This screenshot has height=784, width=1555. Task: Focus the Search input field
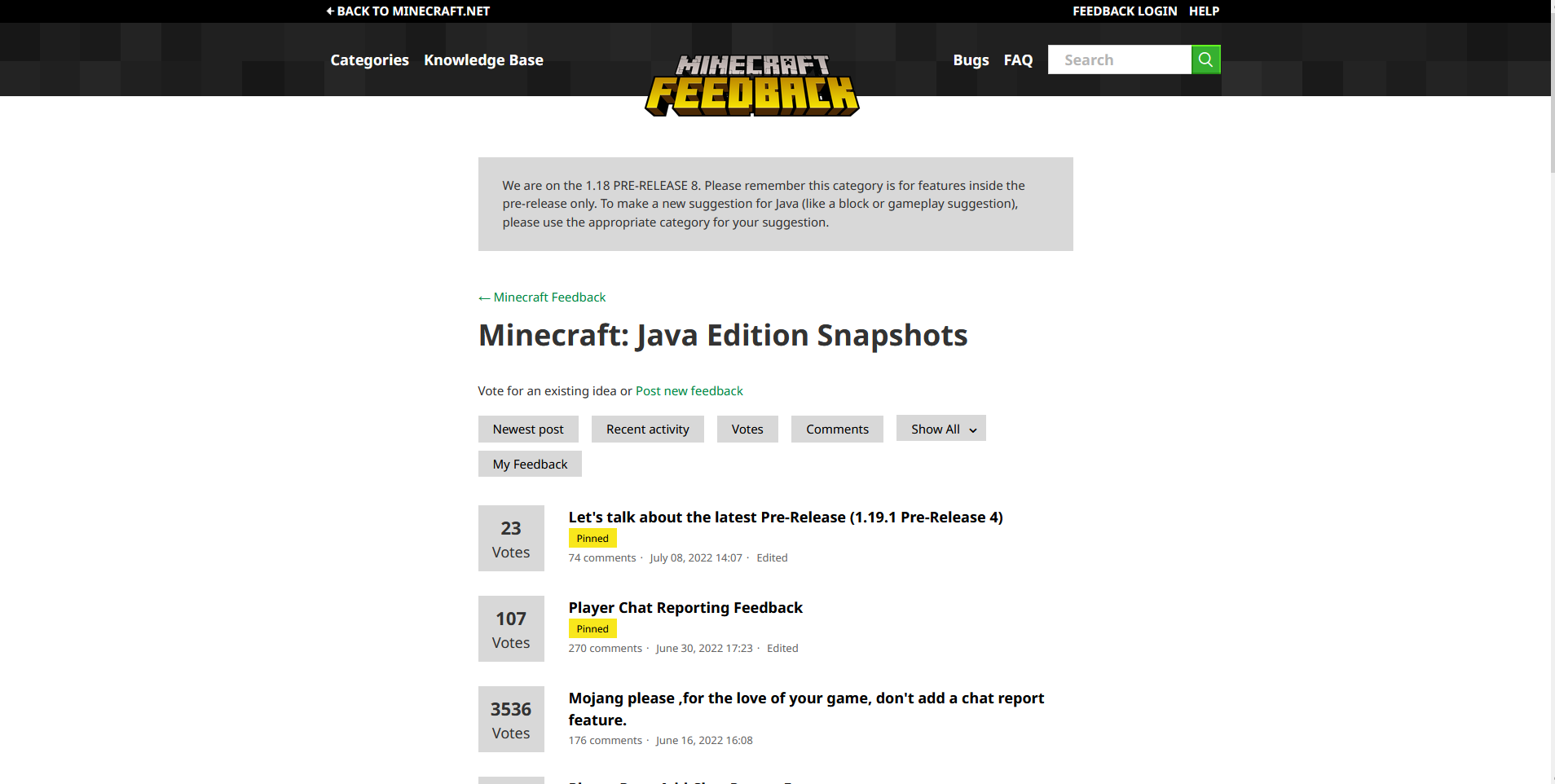[x=1120, y=59]
